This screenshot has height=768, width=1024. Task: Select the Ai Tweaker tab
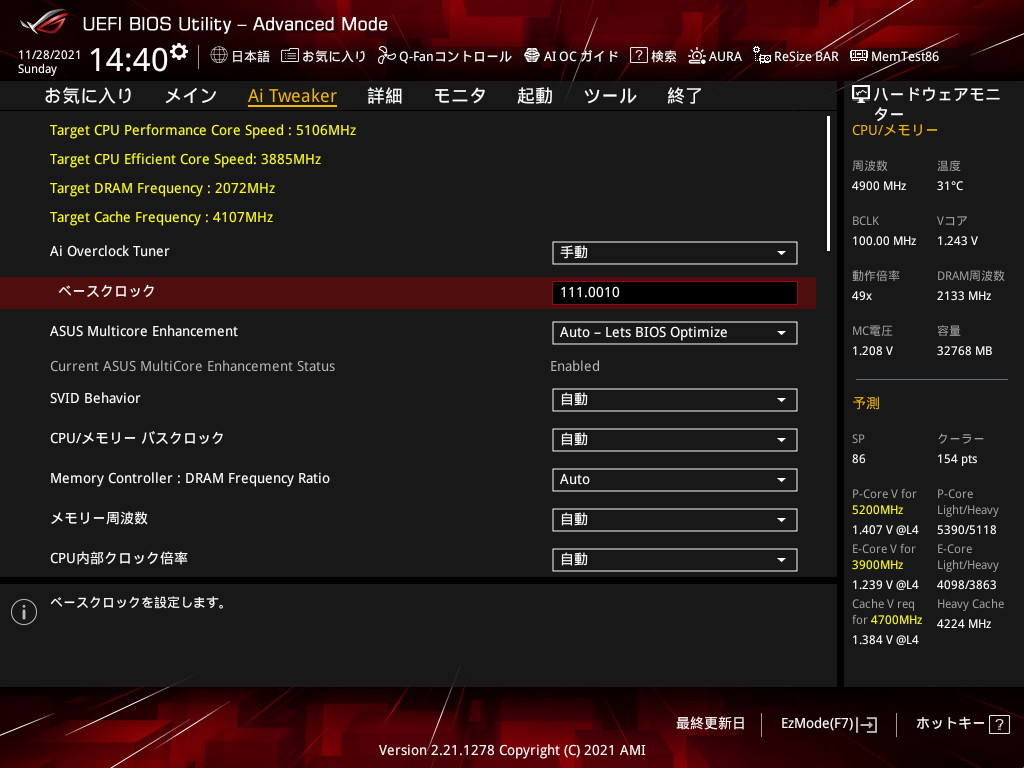tap(293, 96)
